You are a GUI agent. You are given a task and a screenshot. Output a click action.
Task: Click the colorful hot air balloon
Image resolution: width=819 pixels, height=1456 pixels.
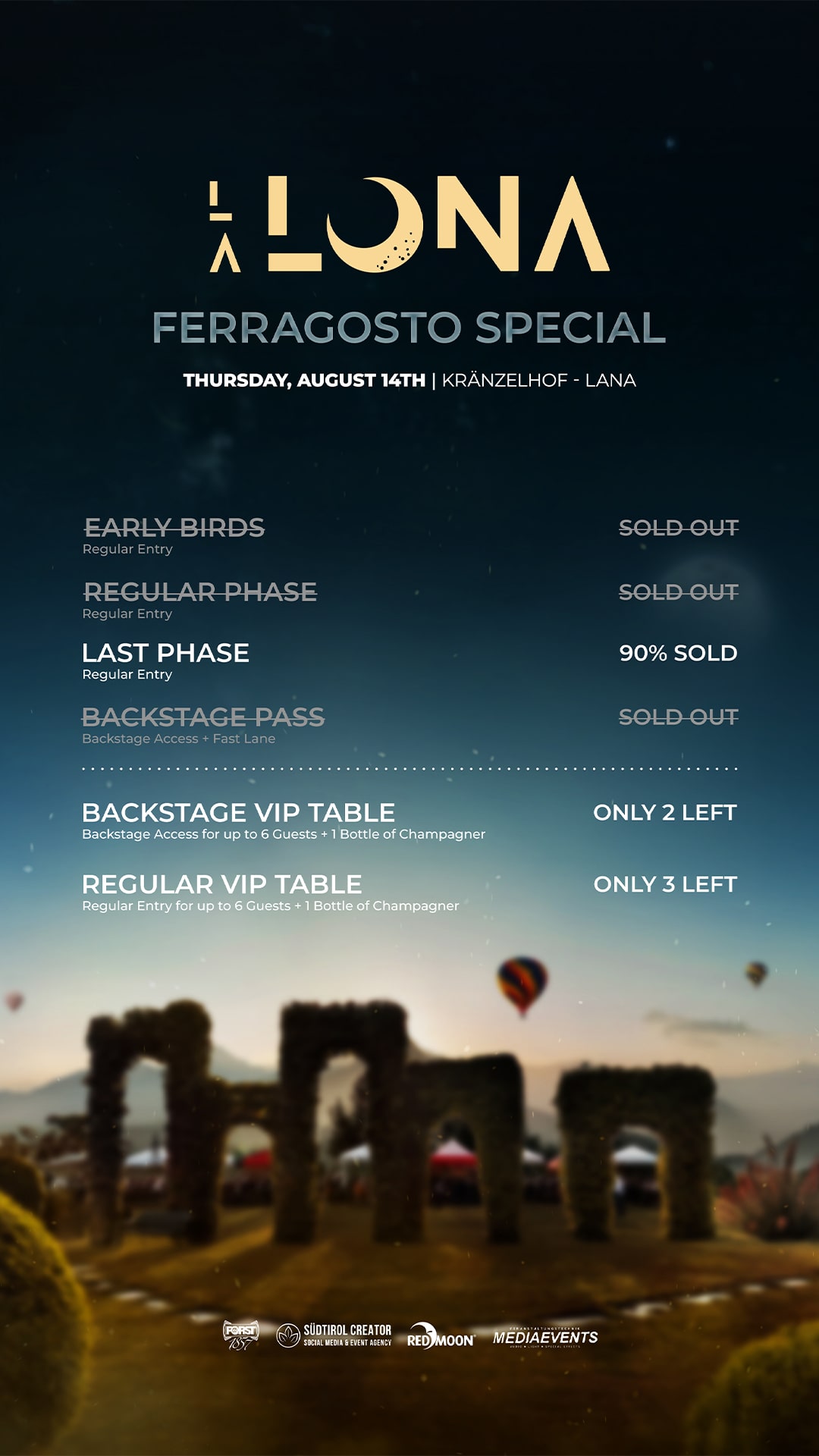point(522,983)
